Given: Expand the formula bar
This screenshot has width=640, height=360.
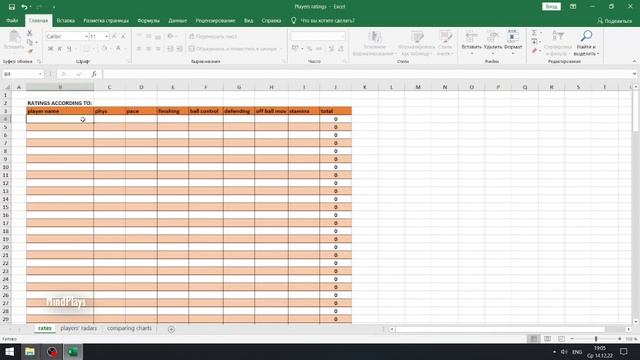Looking at the screenshot, I should [634, 74].
